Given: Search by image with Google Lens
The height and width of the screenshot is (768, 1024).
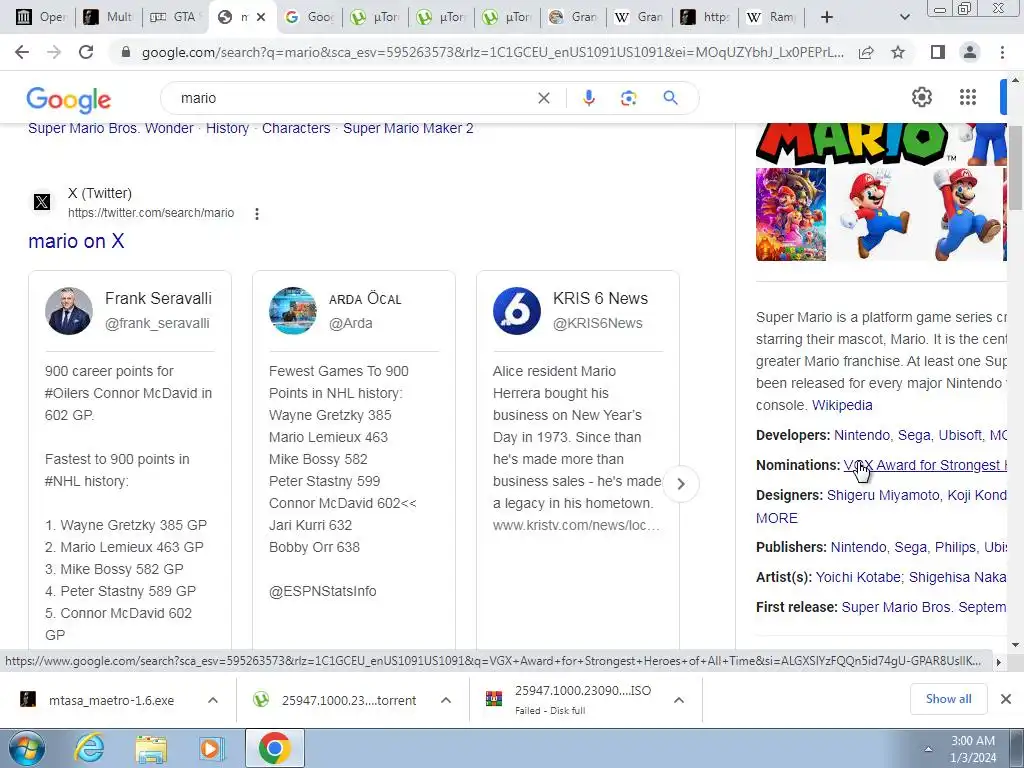Looking at the screenshot, I should point(628,98).
